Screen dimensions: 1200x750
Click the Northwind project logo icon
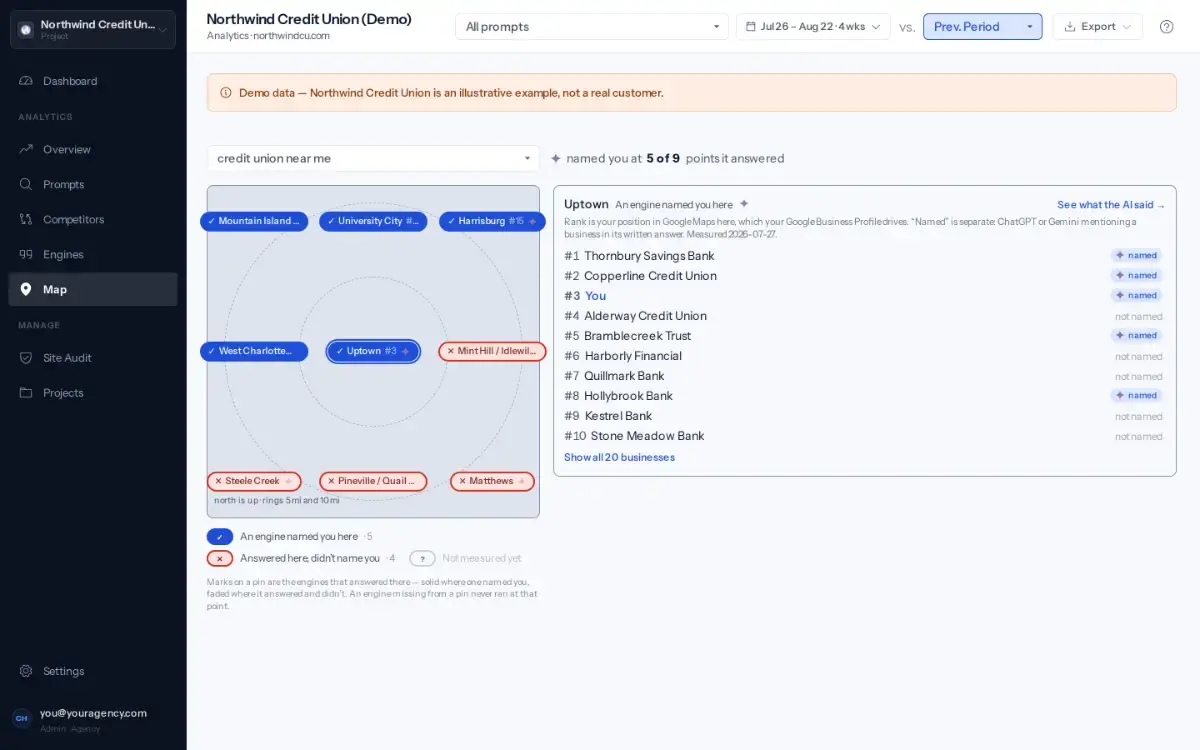point(26,30)
